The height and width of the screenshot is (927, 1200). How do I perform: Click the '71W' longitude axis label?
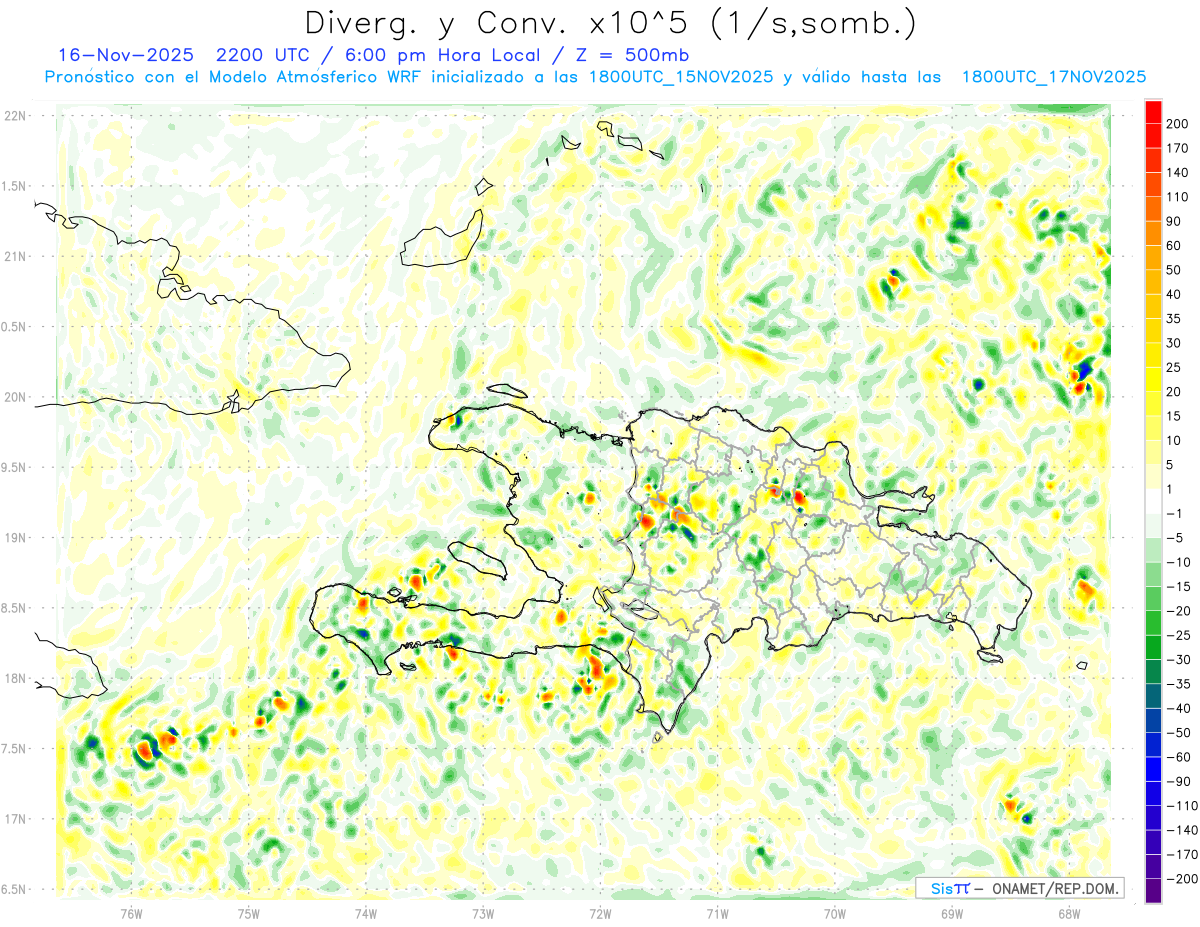coord(717,913)
